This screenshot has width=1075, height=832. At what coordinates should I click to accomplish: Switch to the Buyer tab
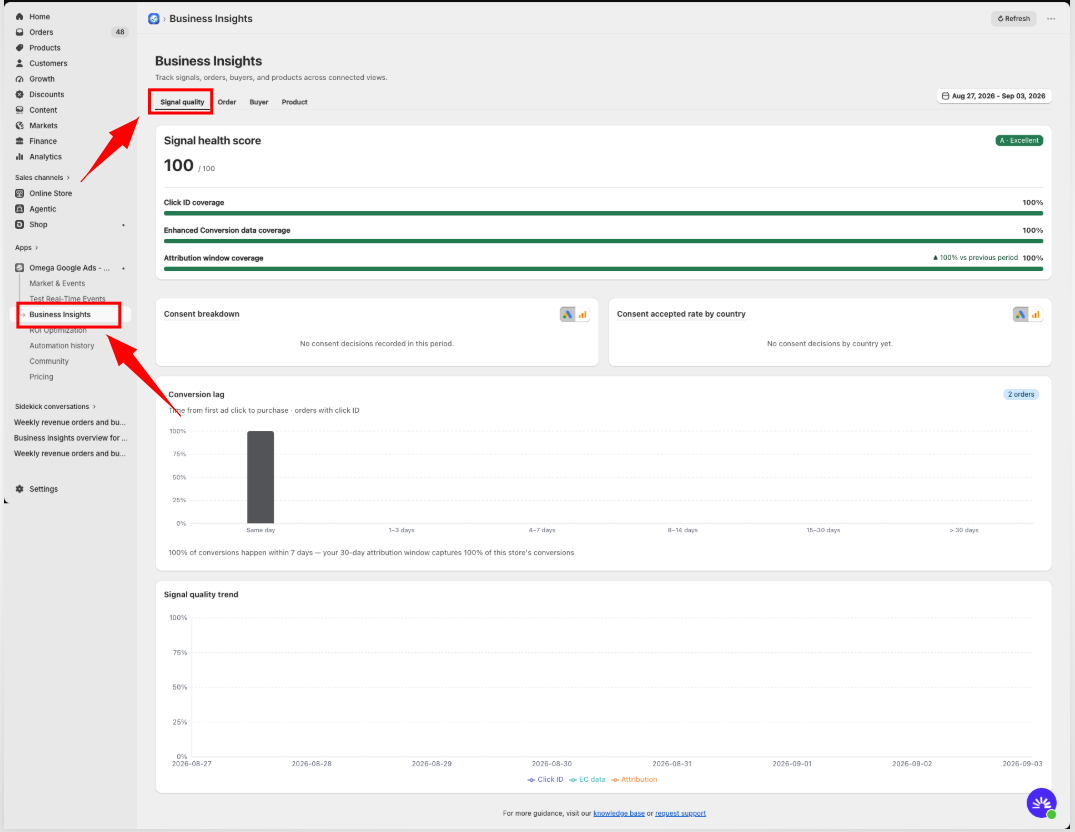pos(258,102)
